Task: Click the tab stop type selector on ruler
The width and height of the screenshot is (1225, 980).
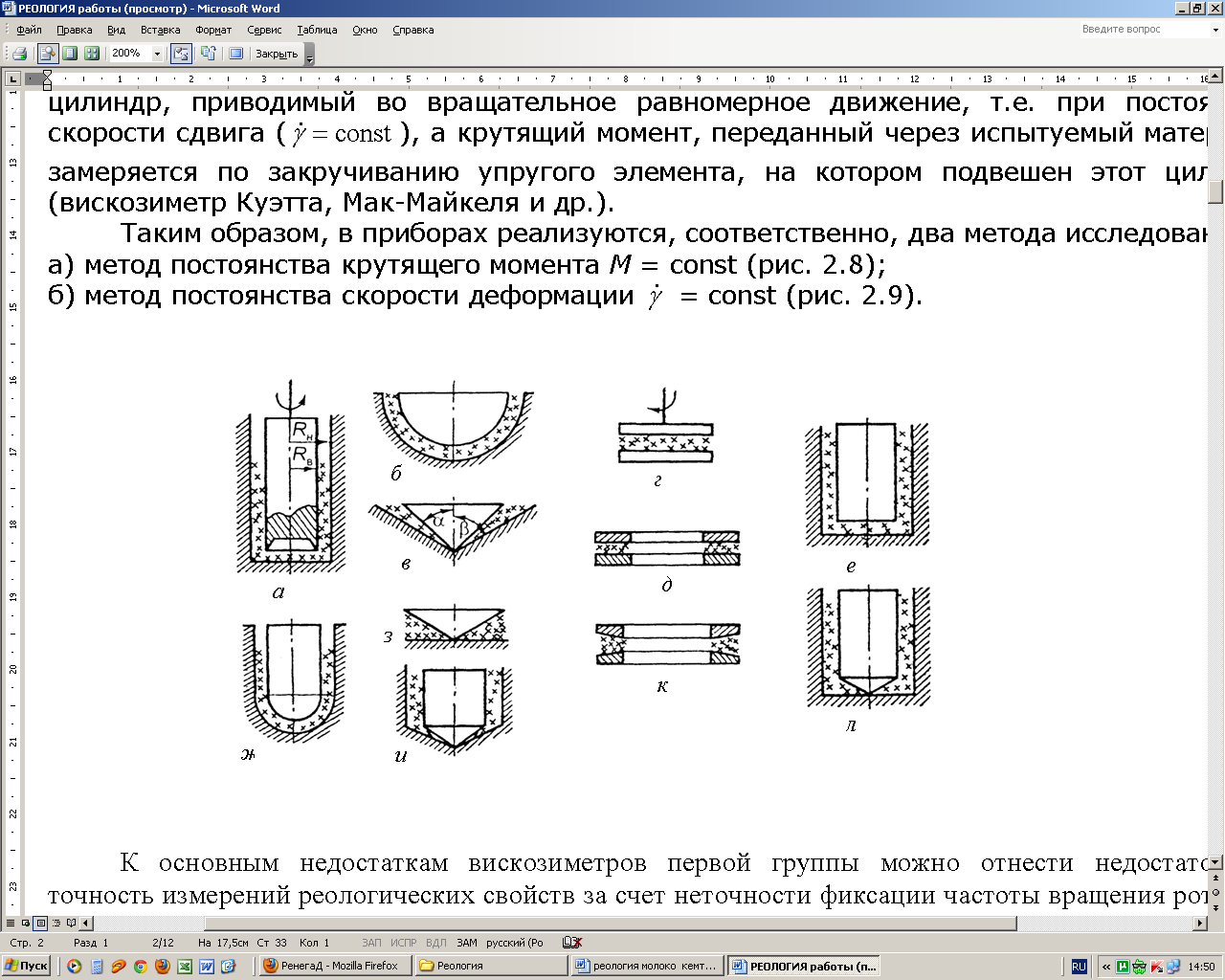Action: click(x=12, y=78)
